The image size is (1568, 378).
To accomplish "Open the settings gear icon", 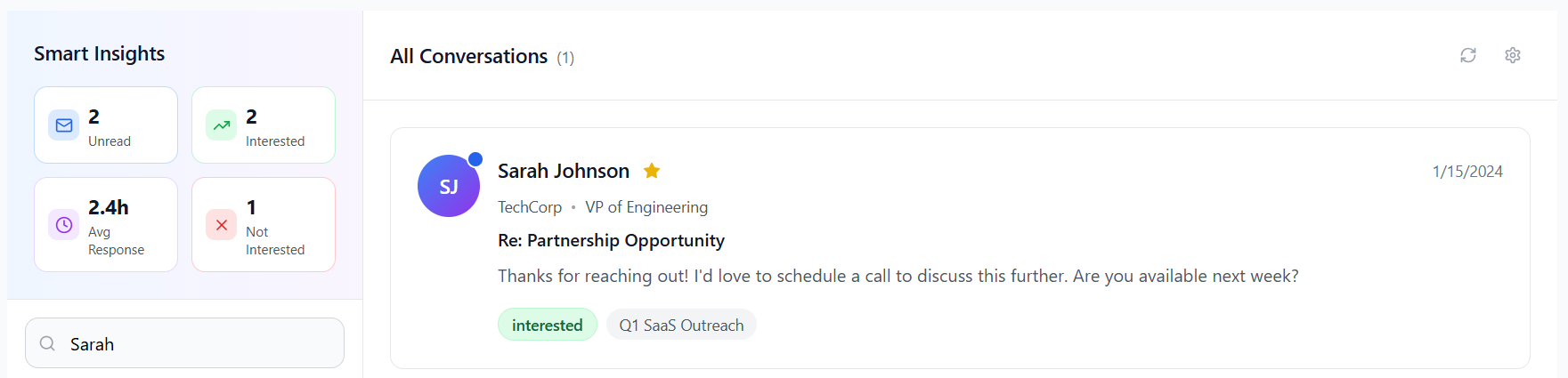I will click(1513, 55).
